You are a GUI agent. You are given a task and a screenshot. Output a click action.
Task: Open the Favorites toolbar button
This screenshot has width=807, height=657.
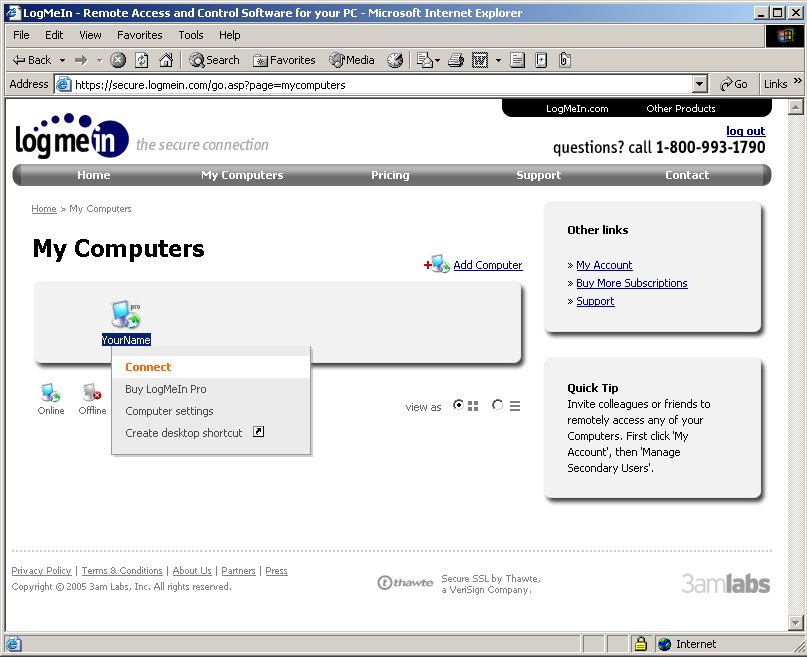(x=284, y=60)
